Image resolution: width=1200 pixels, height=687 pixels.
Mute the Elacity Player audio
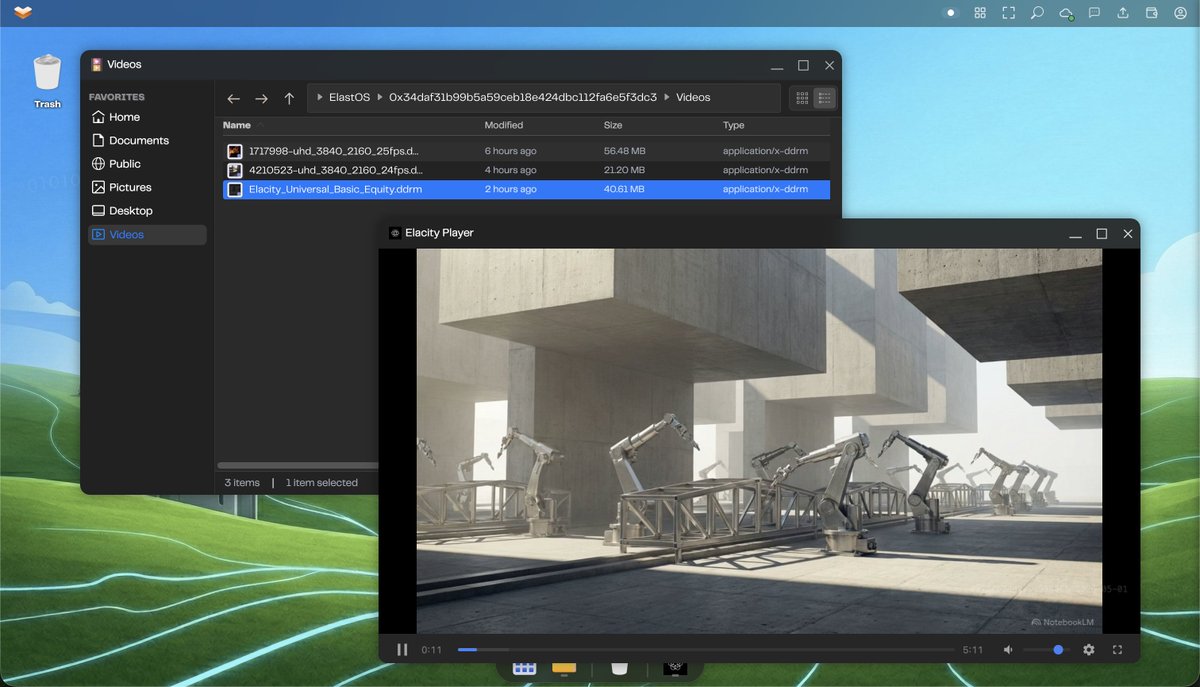(x=1008, y=650)
